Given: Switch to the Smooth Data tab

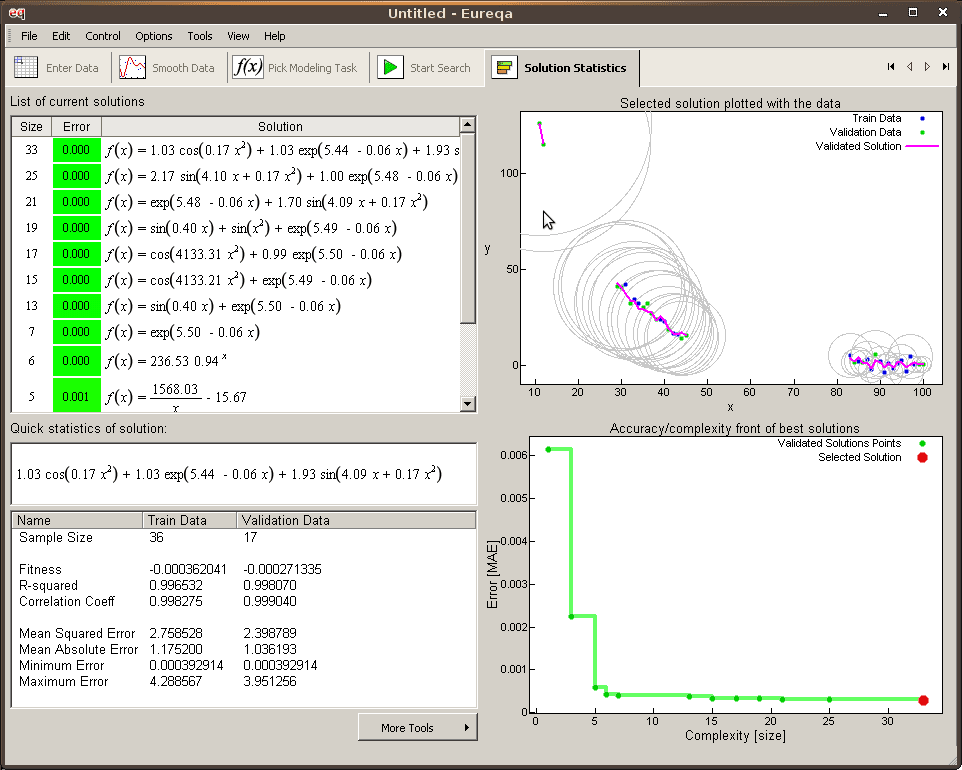Looking at the screenshot, I should click(x=167, y=68).
